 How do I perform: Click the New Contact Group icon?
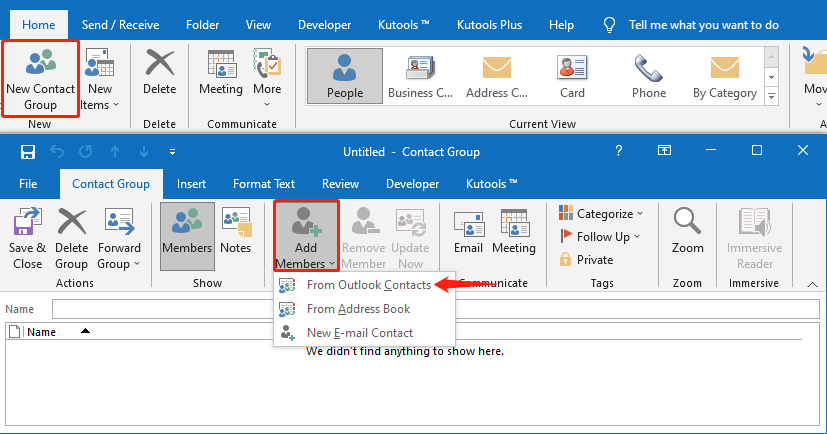[x=40, y=66]
